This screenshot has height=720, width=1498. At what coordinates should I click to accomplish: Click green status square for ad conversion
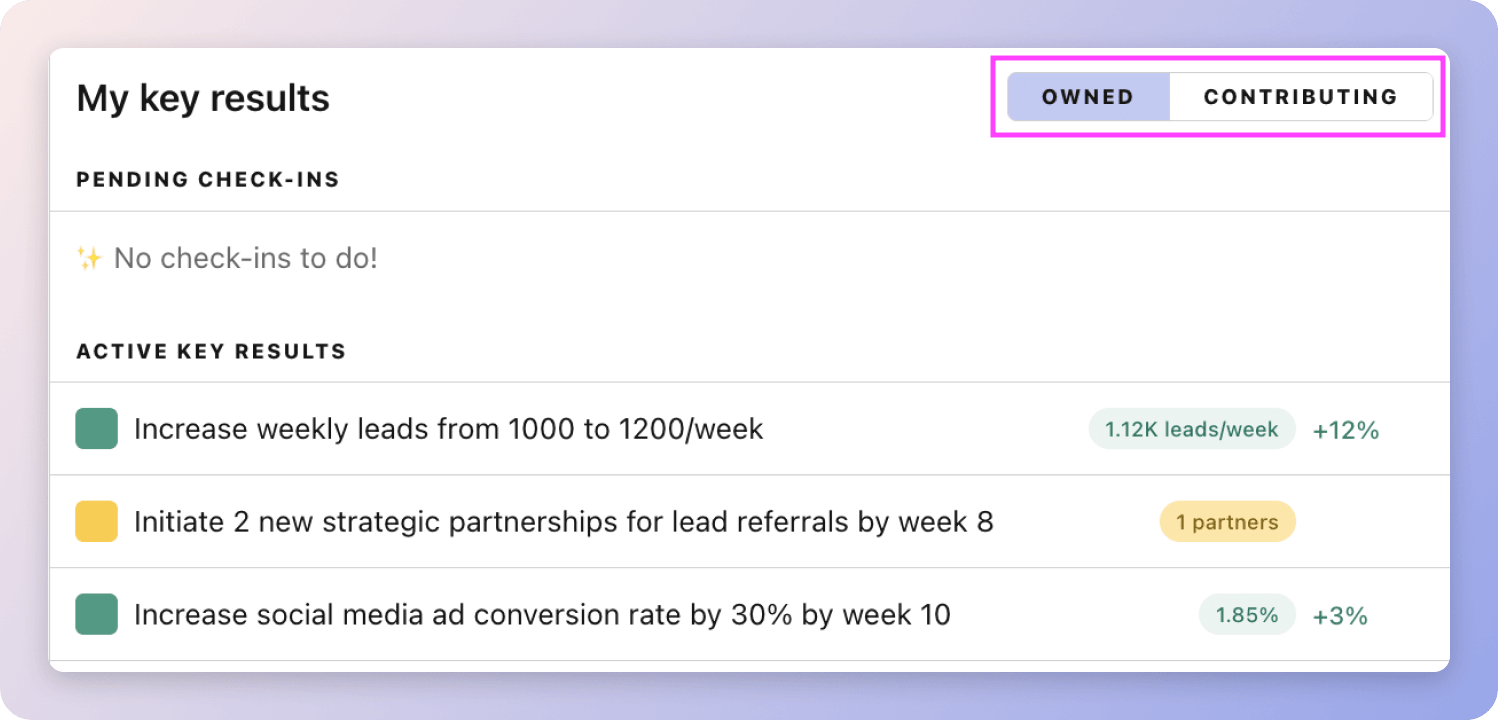pos(97,615)
